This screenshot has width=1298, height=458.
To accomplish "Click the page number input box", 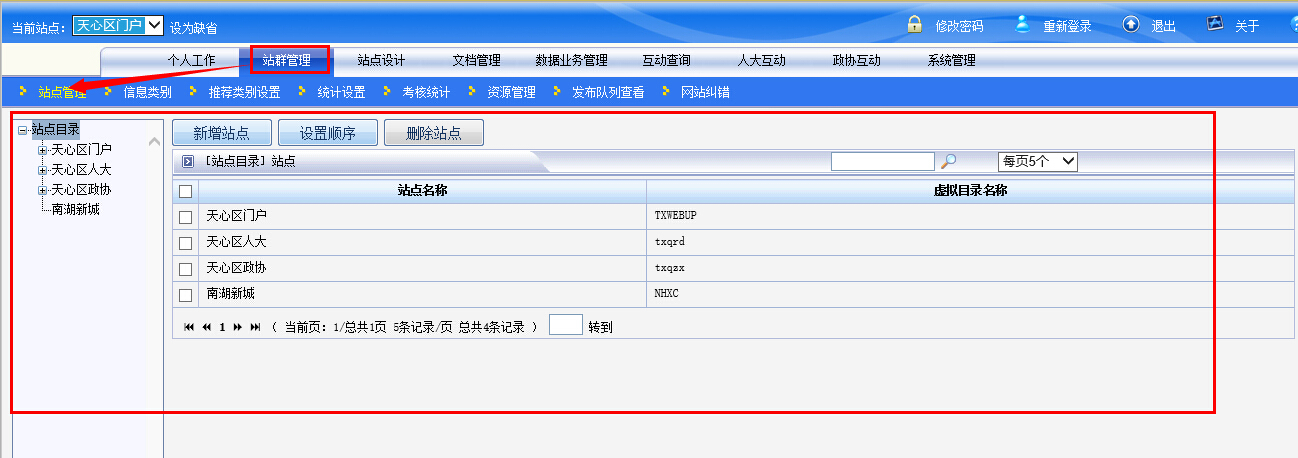I will (x=566, y=325).
